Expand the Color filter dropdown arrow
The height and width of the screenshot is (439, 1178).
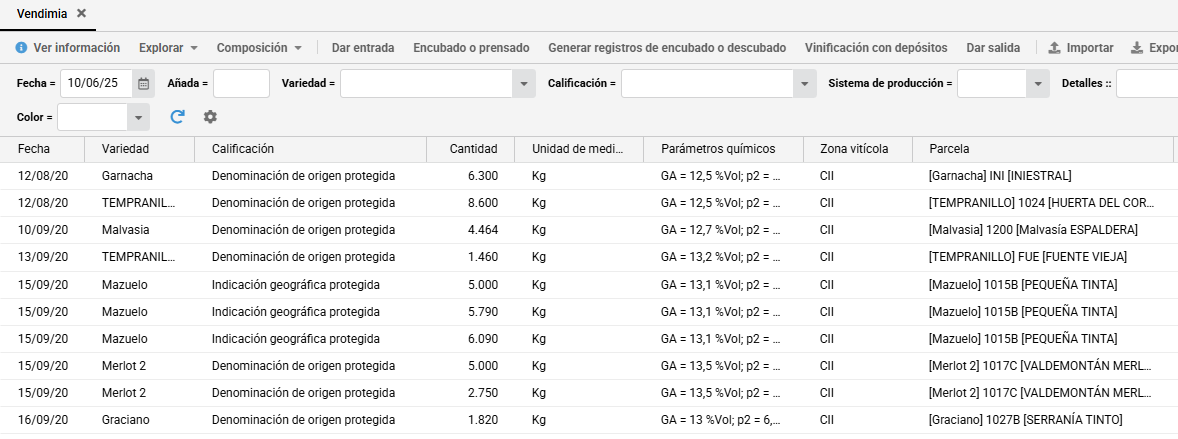138,117
